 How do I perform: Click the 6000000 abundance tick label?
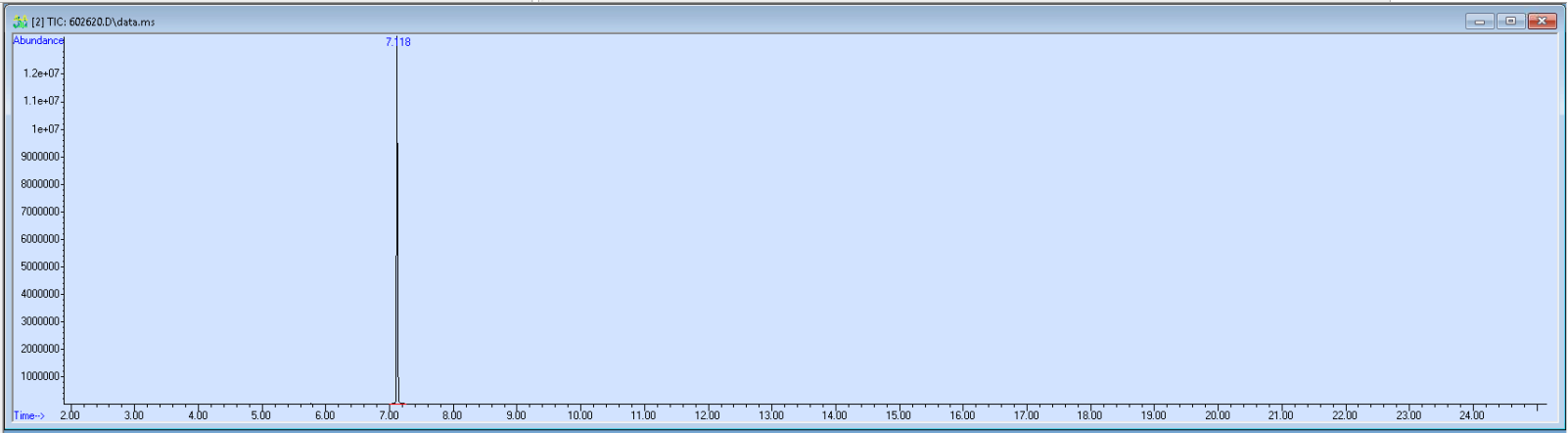(x=41, y=239)
